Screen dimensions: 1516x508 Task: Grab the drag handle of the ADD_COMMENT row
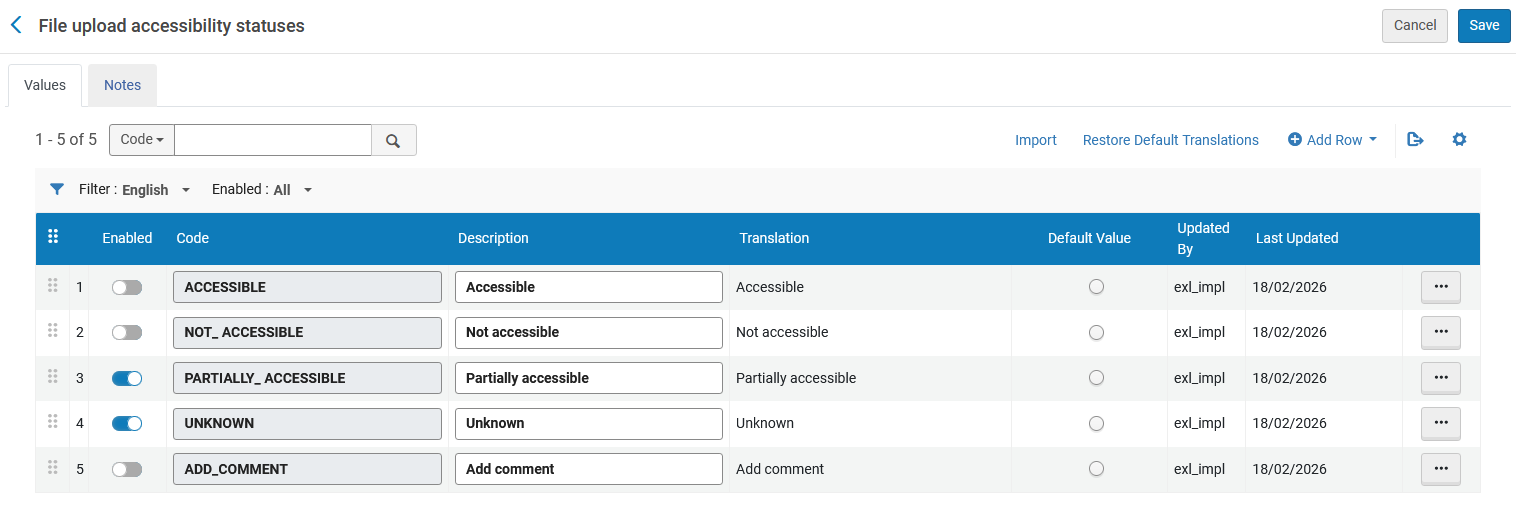pyautogui.click(x=53, y=468)
